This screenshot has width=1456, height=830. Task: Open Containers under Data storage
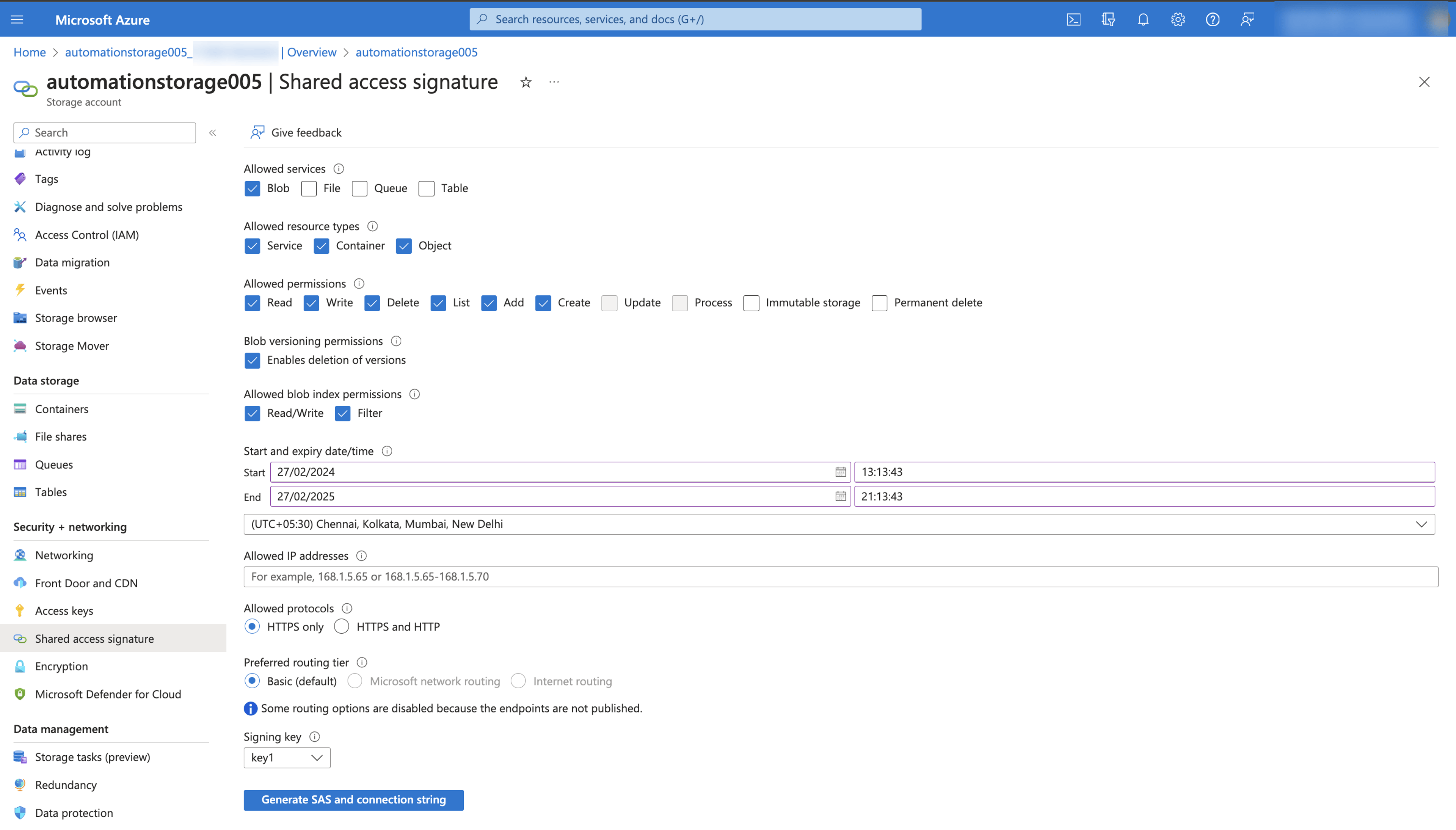click(x=61, y=409)
